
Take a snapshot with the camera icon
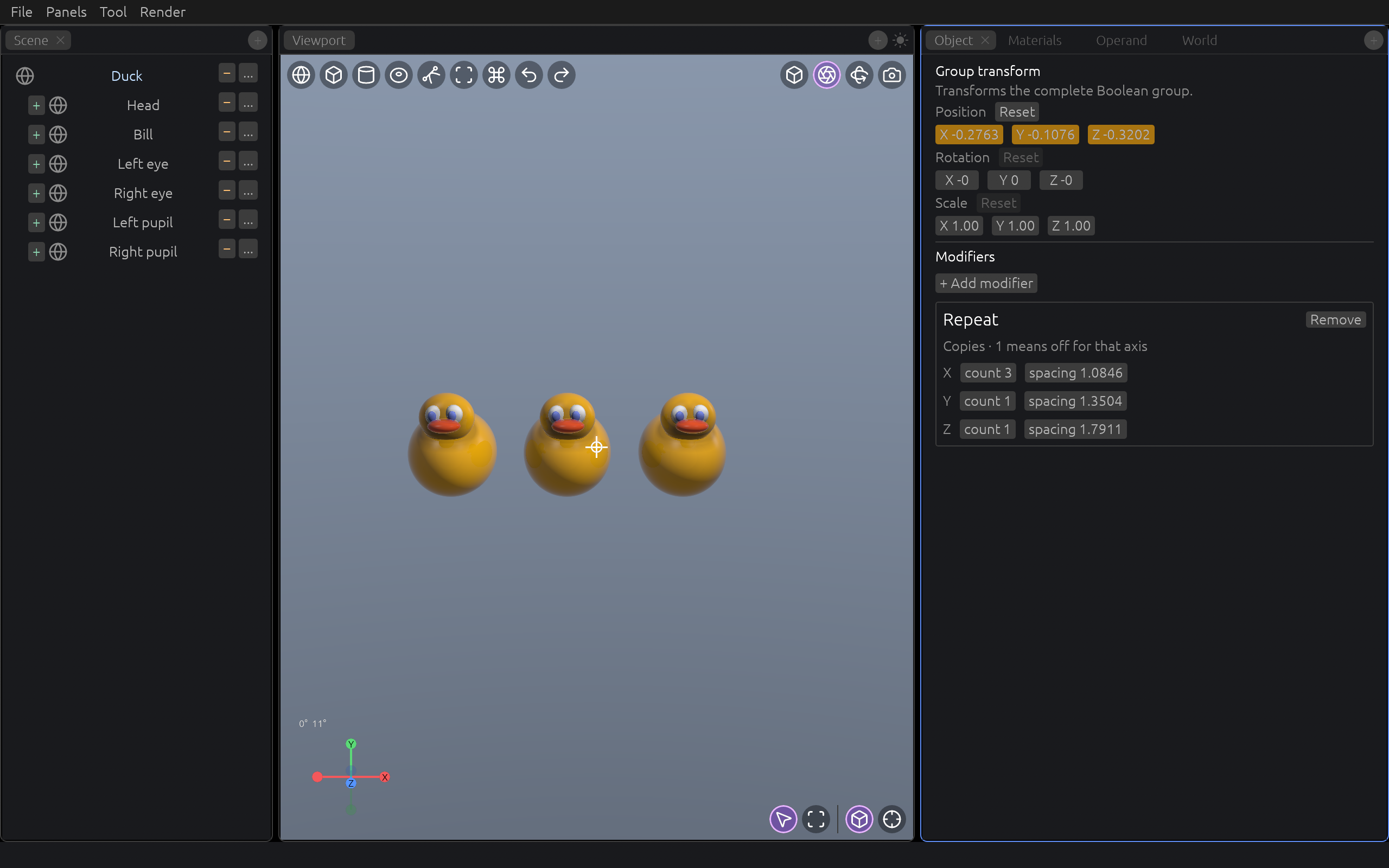(892, 75)
